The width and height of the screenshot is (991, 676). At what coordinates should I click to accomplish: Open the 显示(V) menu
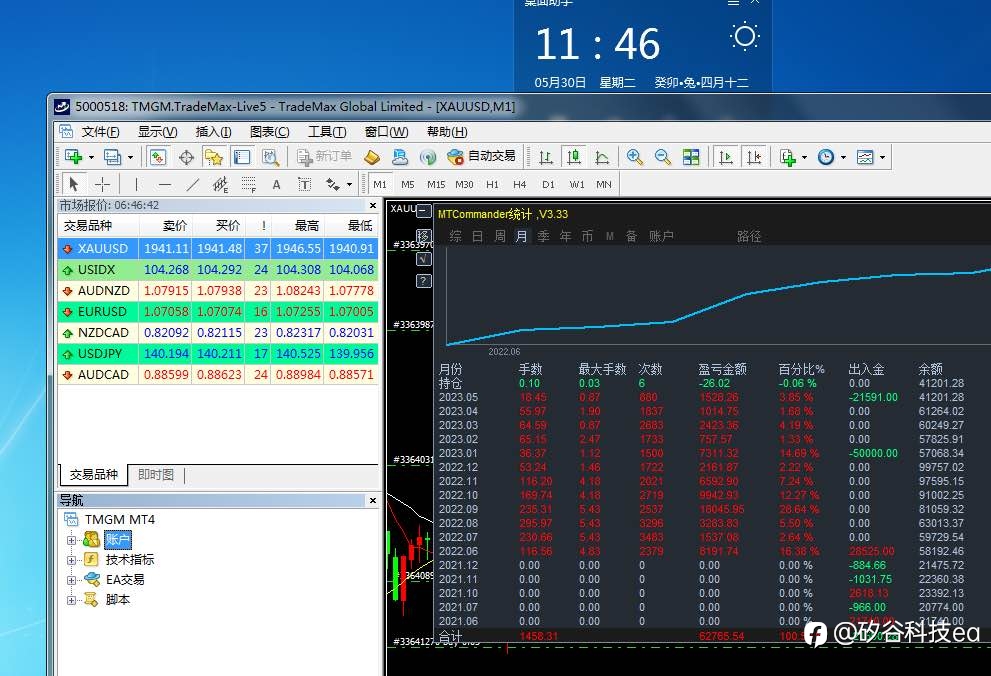(157, 131)
